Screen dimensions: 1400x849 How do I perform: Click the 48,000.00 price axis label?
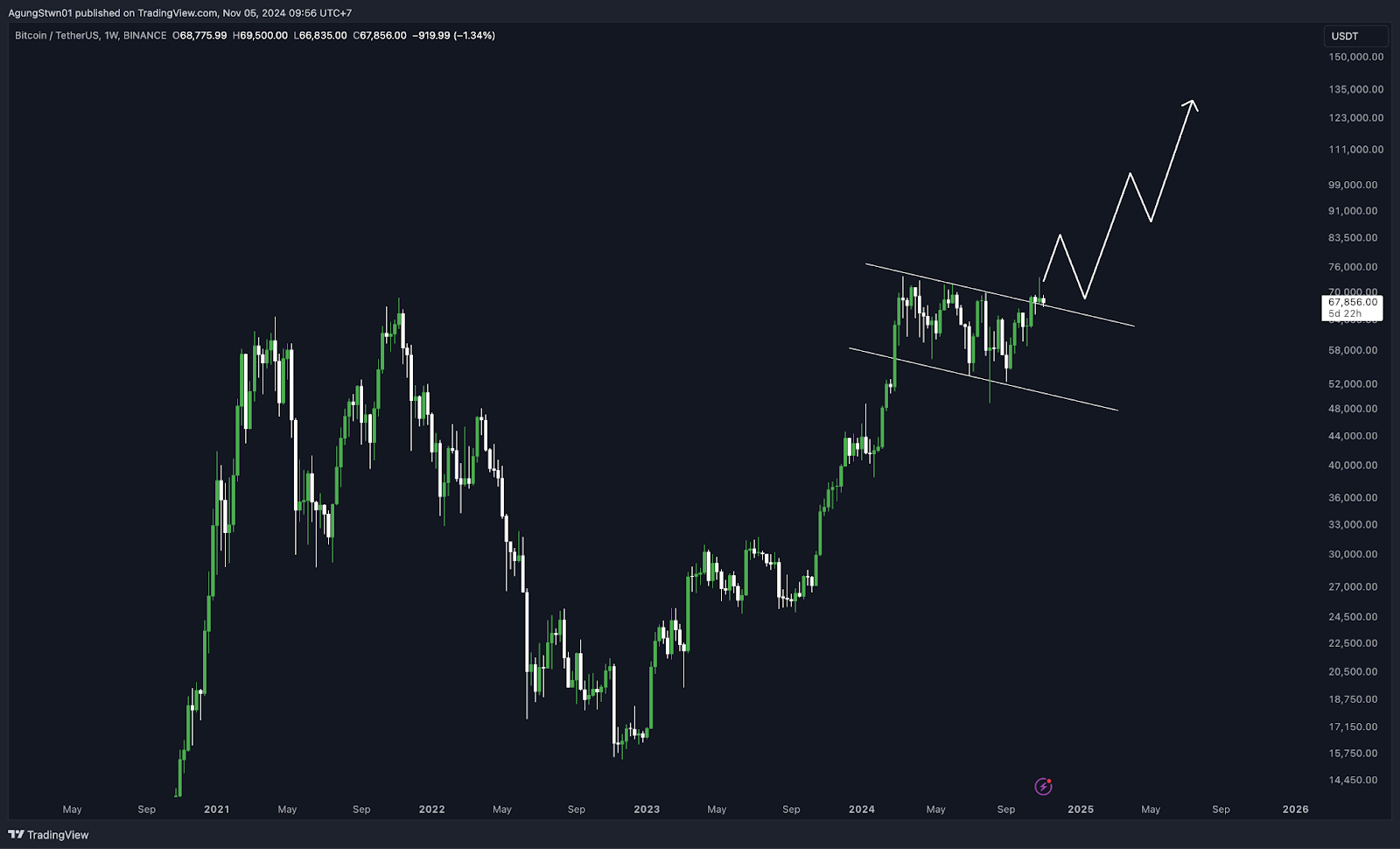point(1353,409)
